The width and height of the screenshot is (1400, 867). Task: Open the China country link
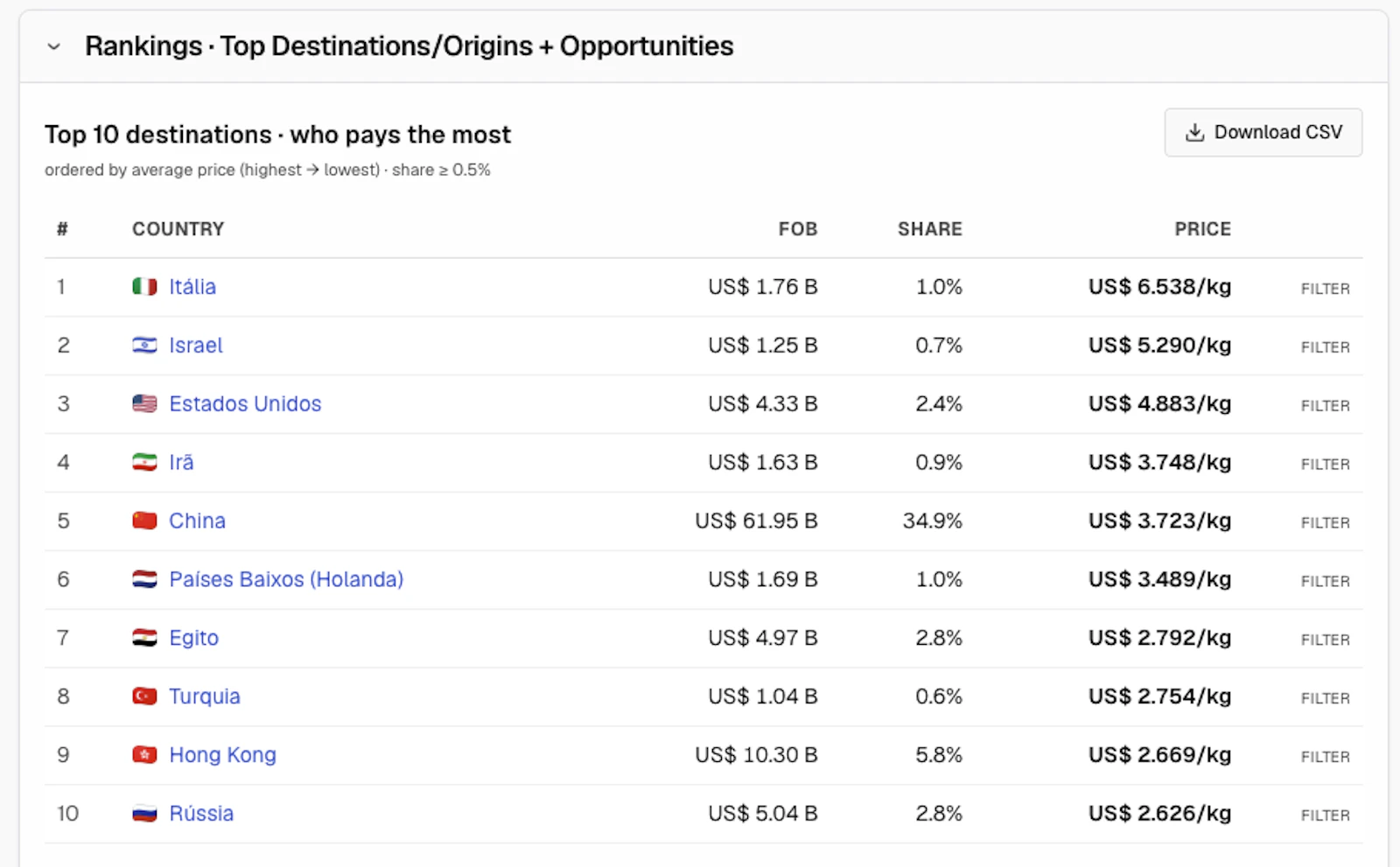[197, 521]
